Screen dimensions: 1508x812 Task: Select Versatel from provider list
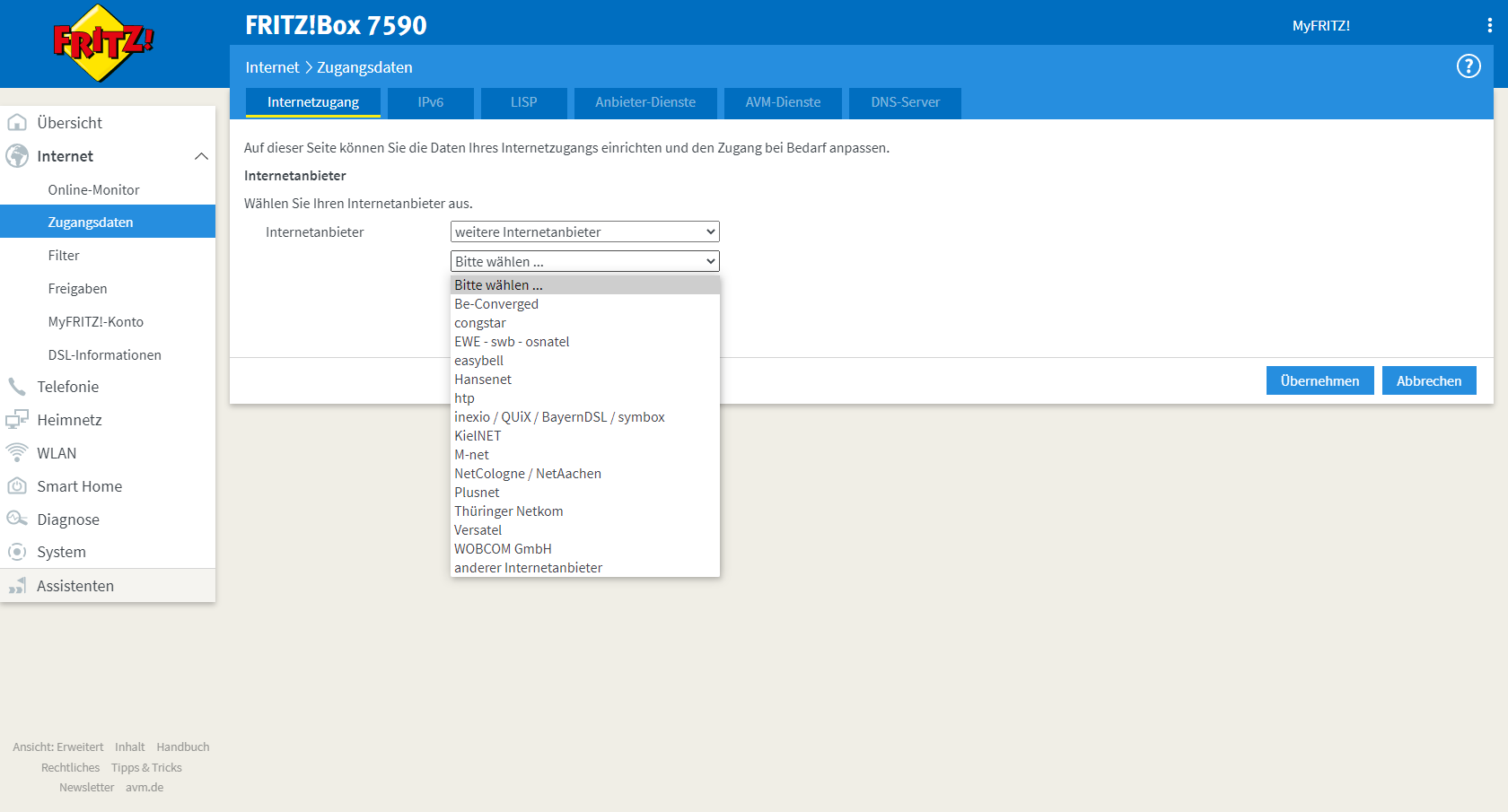point(585,530)
